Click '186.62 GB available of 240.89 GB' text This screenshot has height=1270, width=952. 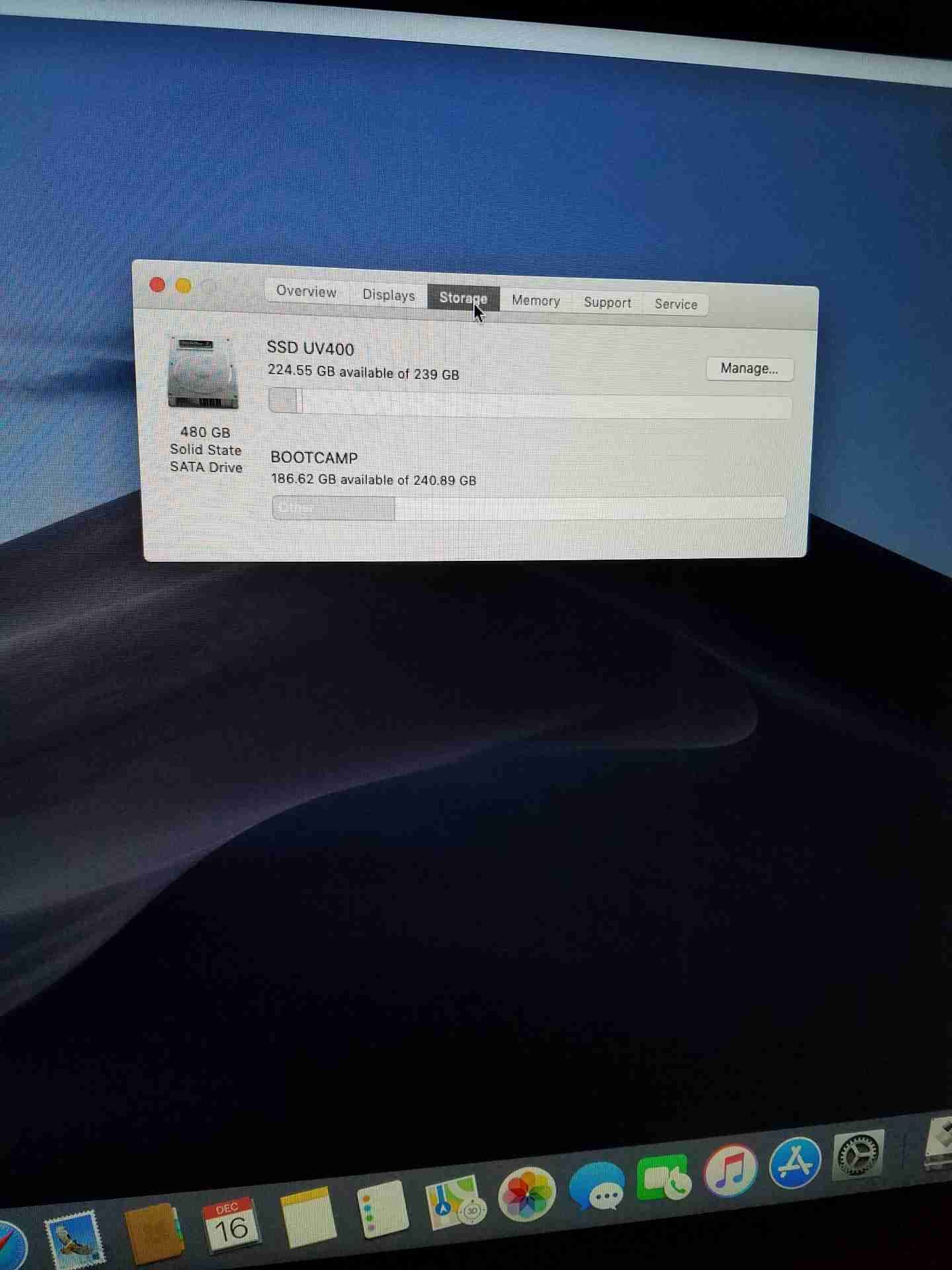pos(374,480)
